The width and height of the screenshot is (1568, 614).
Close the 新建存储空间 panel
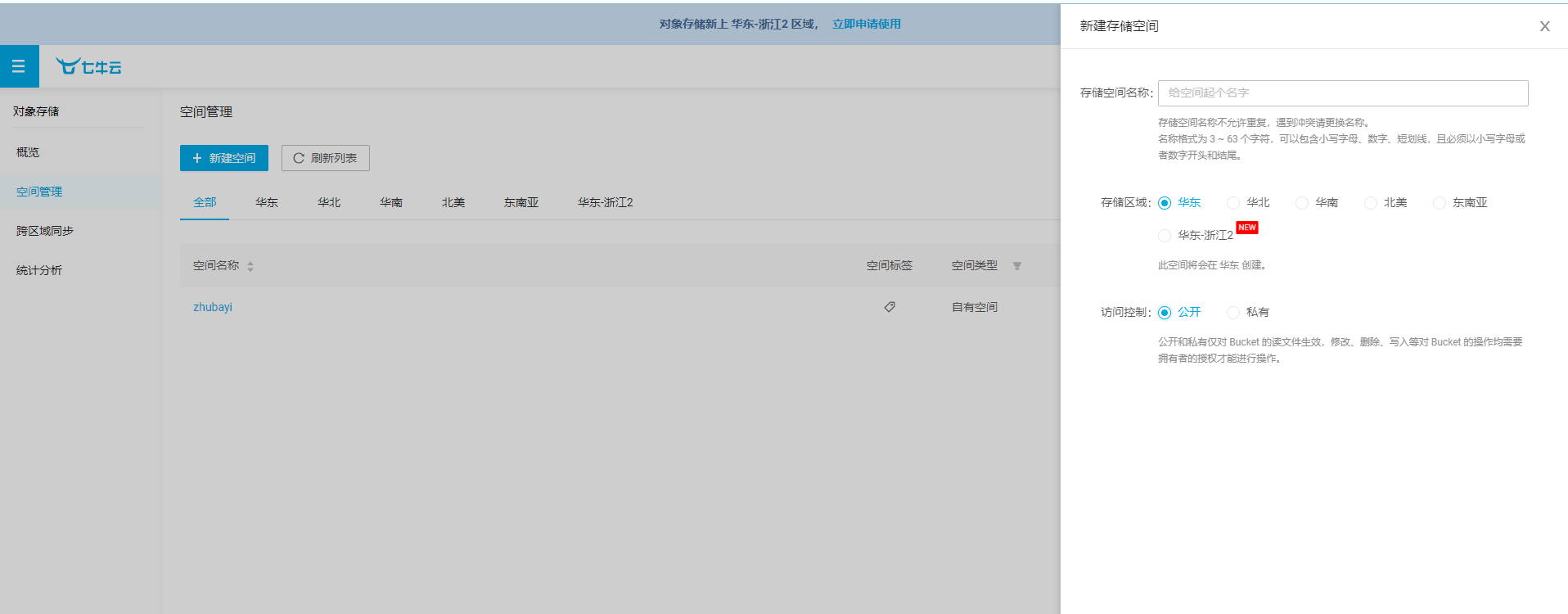pyautogui.click(x=1545, y=26)
